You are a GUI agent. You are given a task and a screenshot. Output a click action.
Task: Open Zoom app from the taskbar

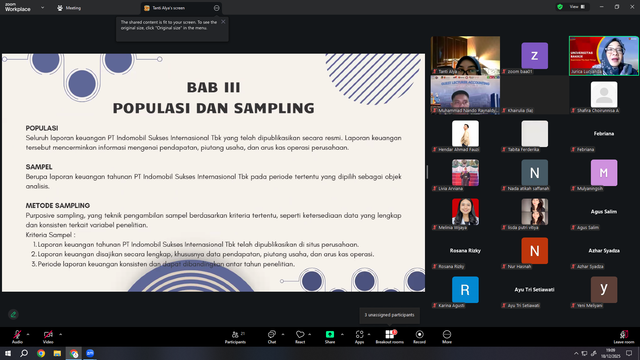coord(90,353)
